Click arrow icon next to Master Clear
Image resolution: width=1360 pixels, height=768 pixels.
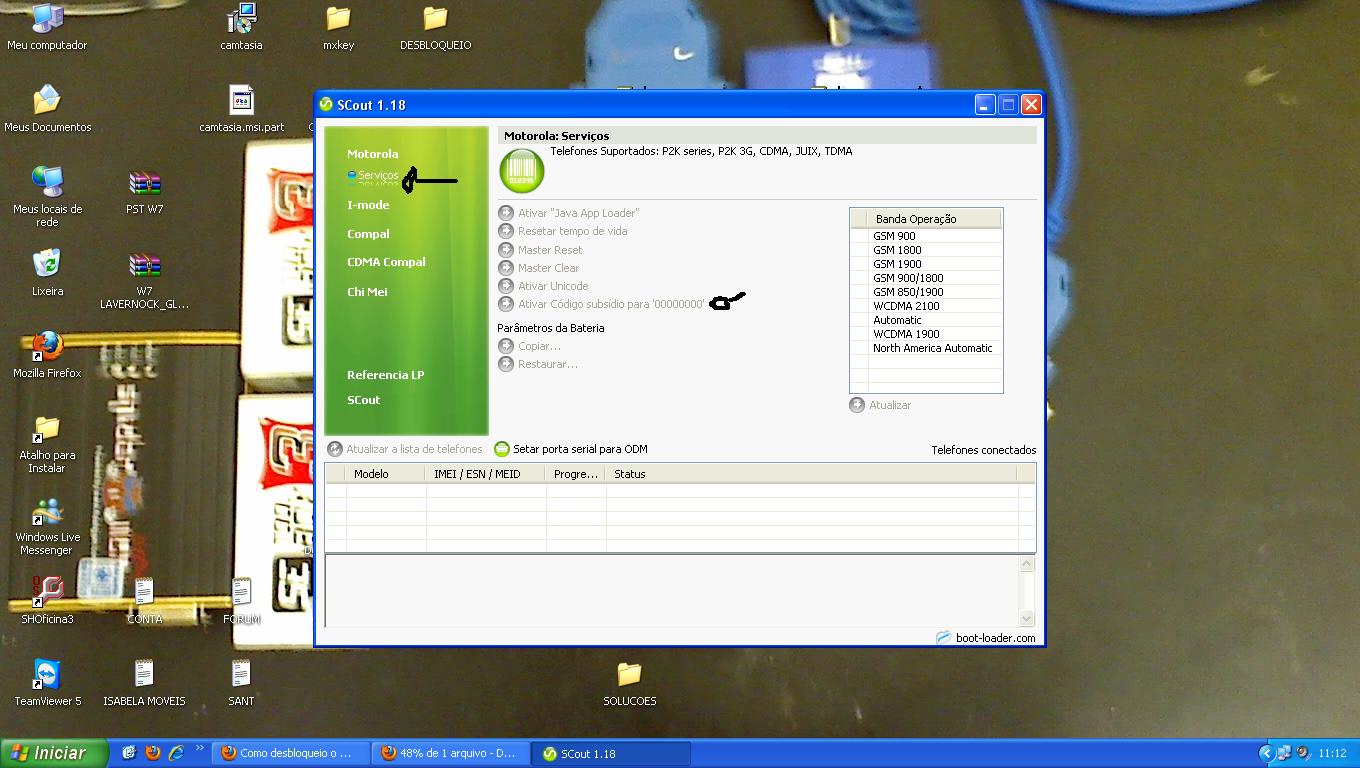(506, 268)
